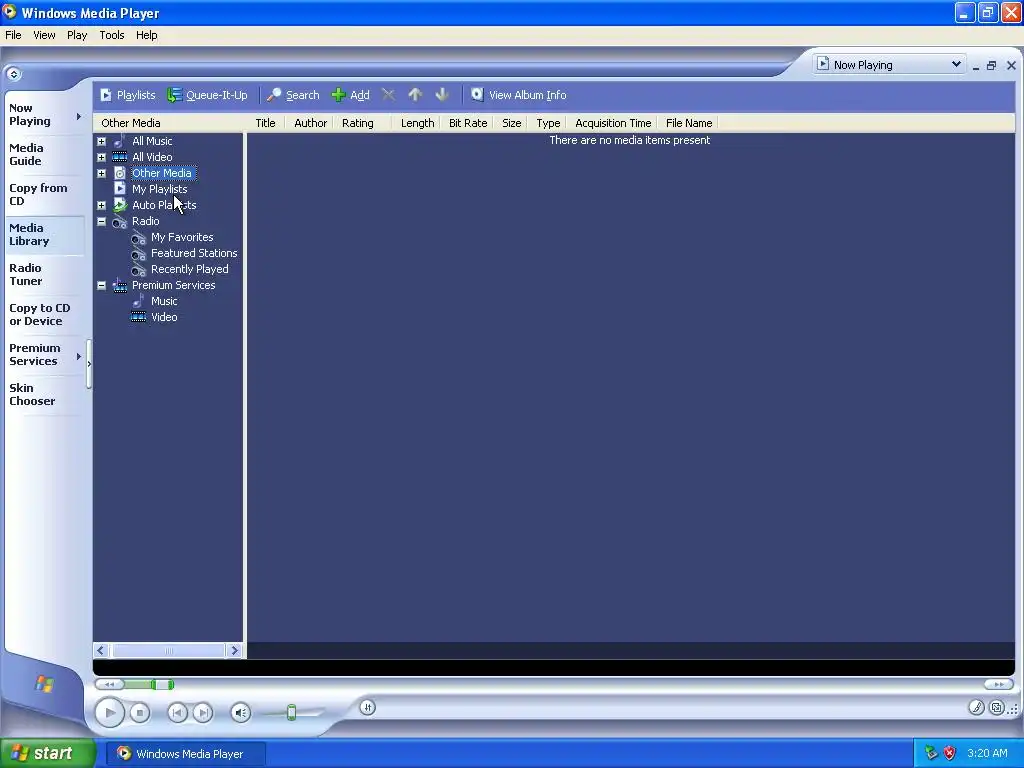Image resolution: width=1024 pixels, height=768 pixels.
Task: Click the green Add button
Action: click(351, 95)
